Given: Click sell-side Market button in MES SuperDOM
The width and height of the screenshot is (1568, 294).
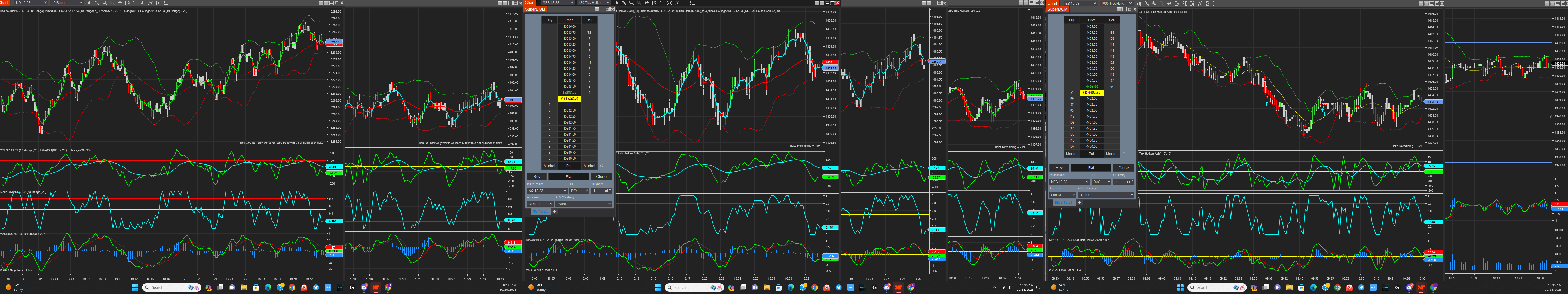Looking at the screenshot, I should tap(1111, 154).
